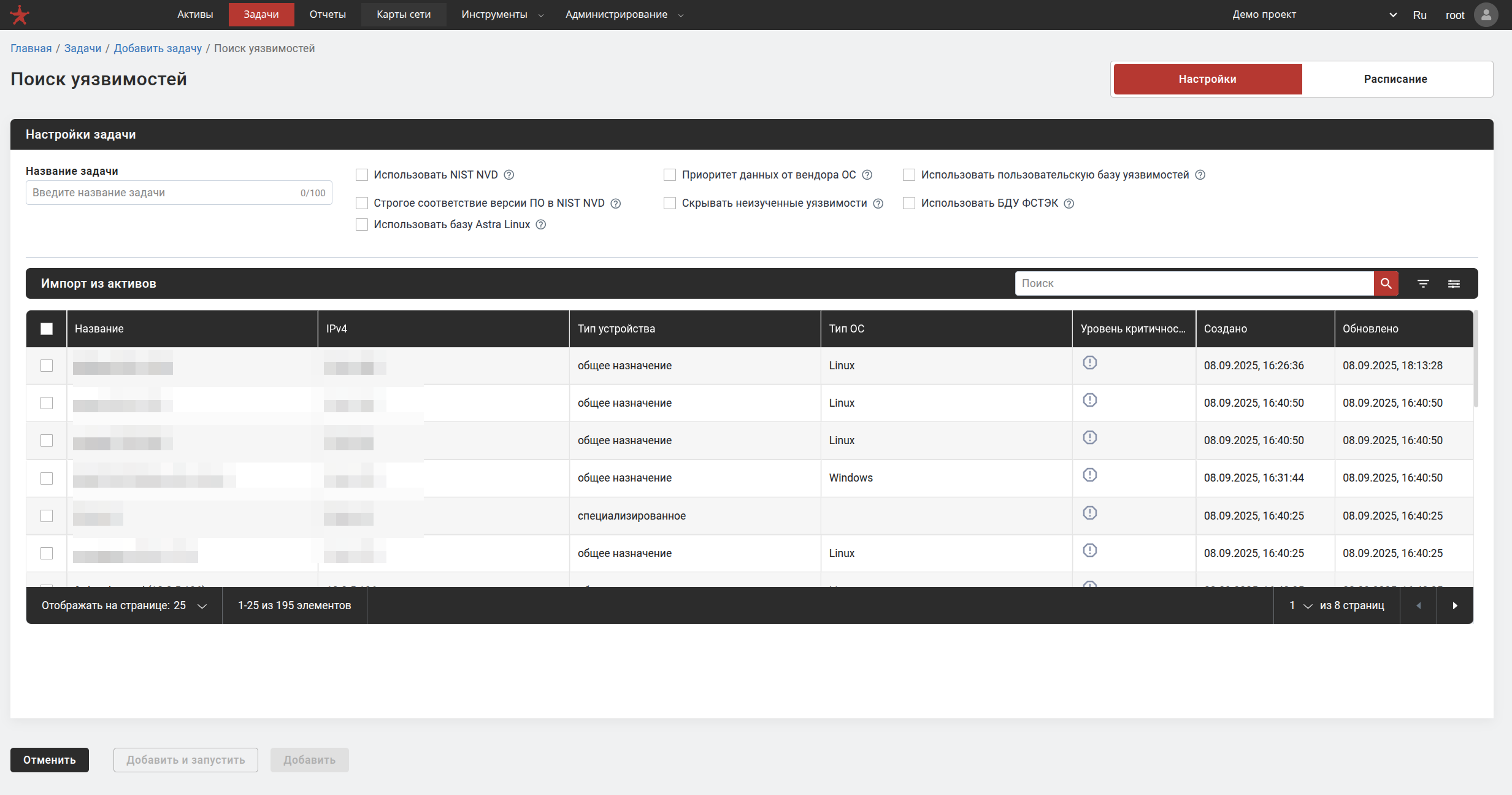Click criticality icon in row created 16:26:36
1512x795 pixels.
click(x=1090, y=363)
